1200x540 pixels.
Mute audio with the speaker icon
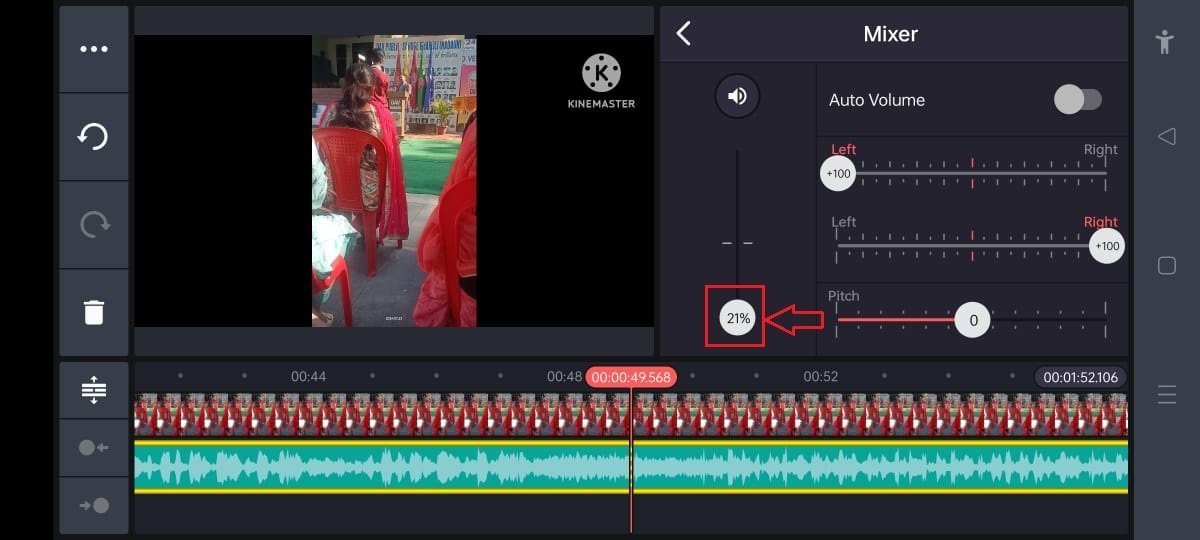click(737, 96)
